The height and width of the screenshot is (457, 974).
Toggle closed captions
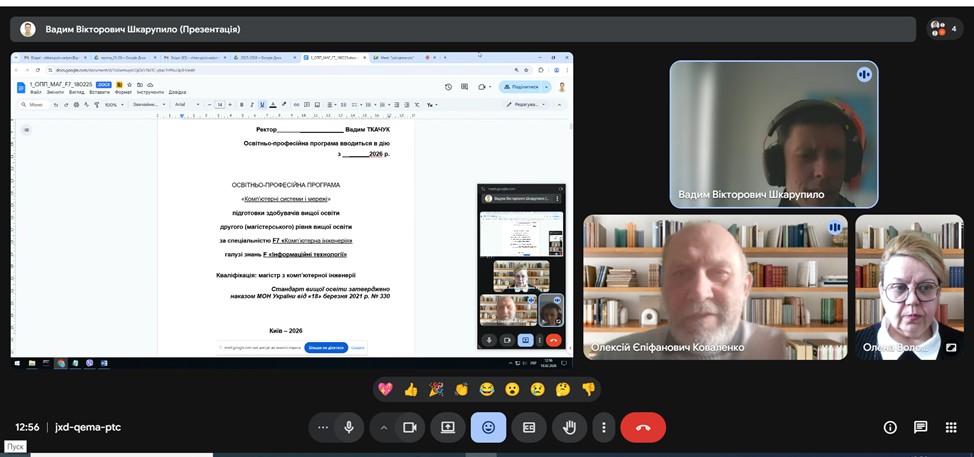(529, 427)
